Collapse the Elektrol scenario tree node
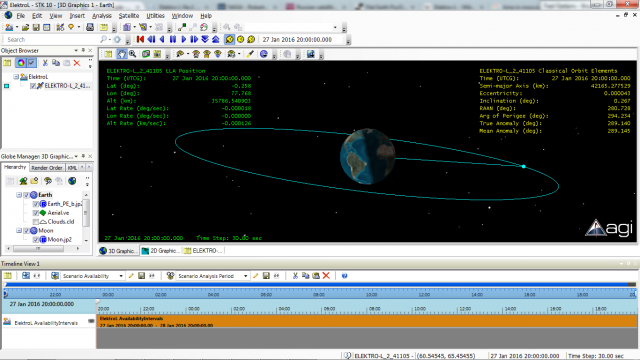 tap(16, 76)
